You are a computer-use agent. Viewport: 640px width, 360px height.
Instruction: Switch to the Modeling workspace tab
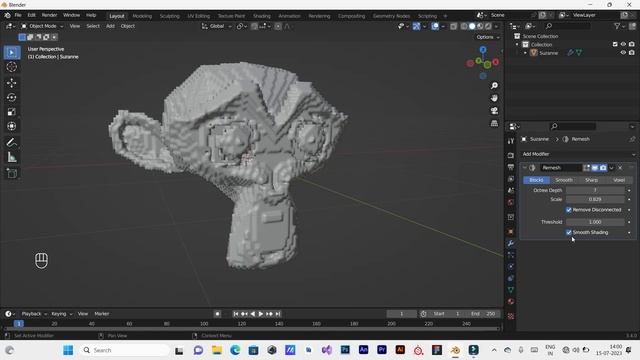142,16
